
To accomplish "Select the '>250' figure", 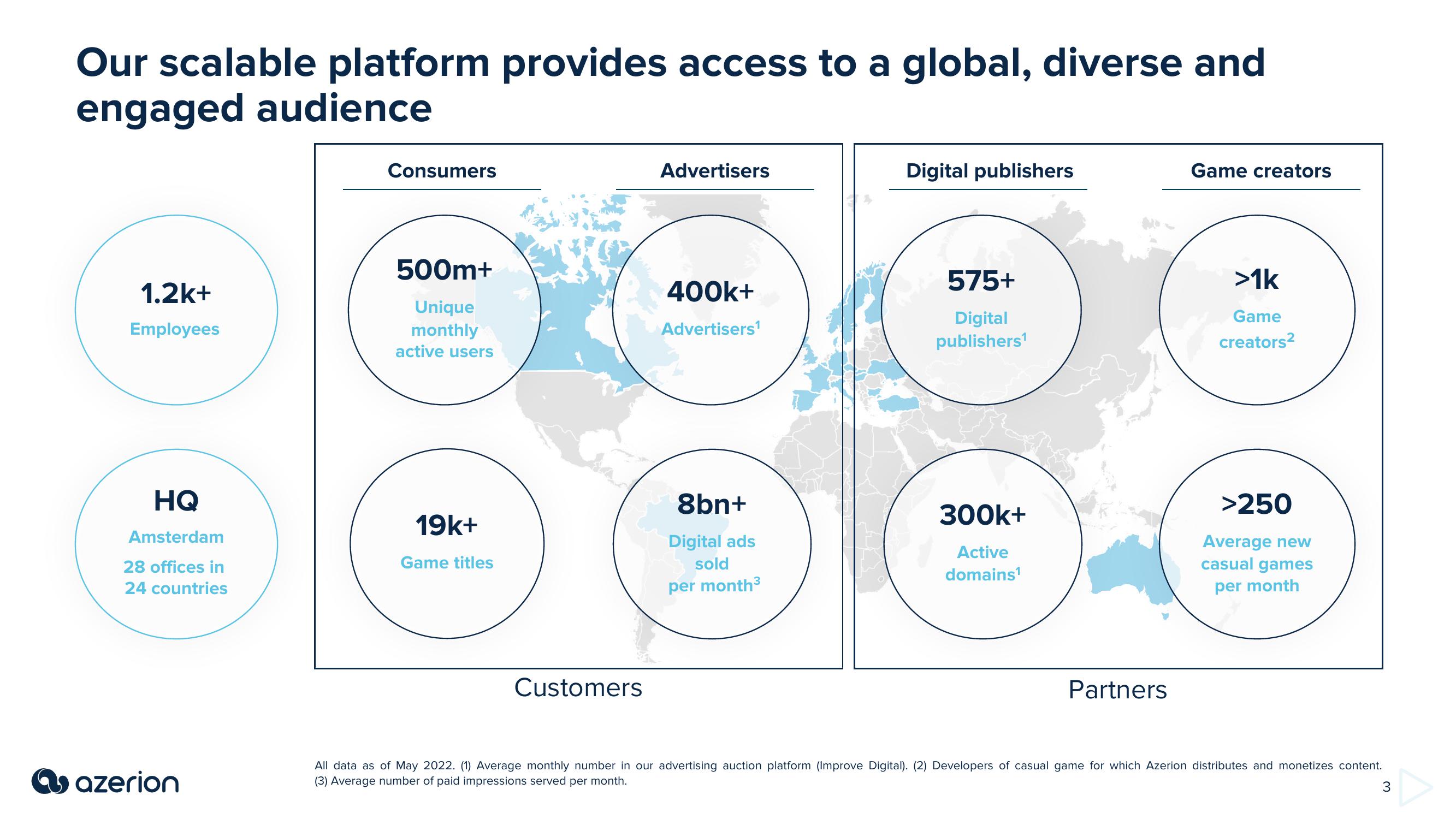I will (1257, 504).
